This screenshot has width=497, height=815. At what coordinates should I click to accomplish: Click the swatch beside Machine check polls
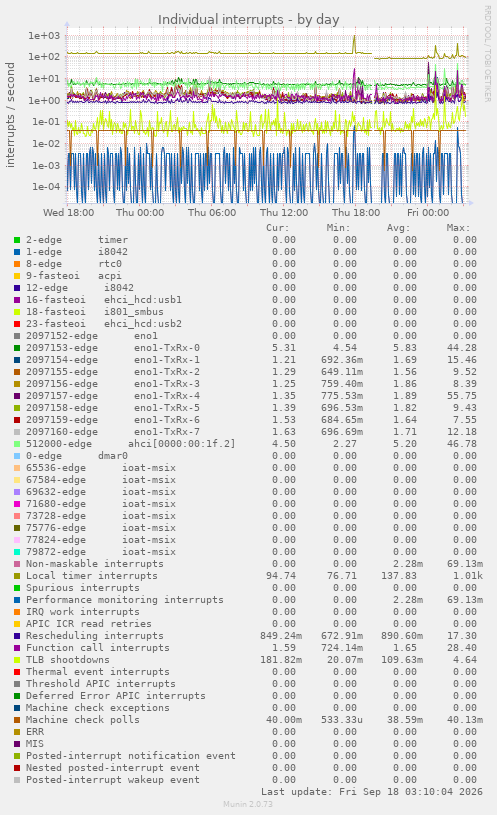pos(17,720)
